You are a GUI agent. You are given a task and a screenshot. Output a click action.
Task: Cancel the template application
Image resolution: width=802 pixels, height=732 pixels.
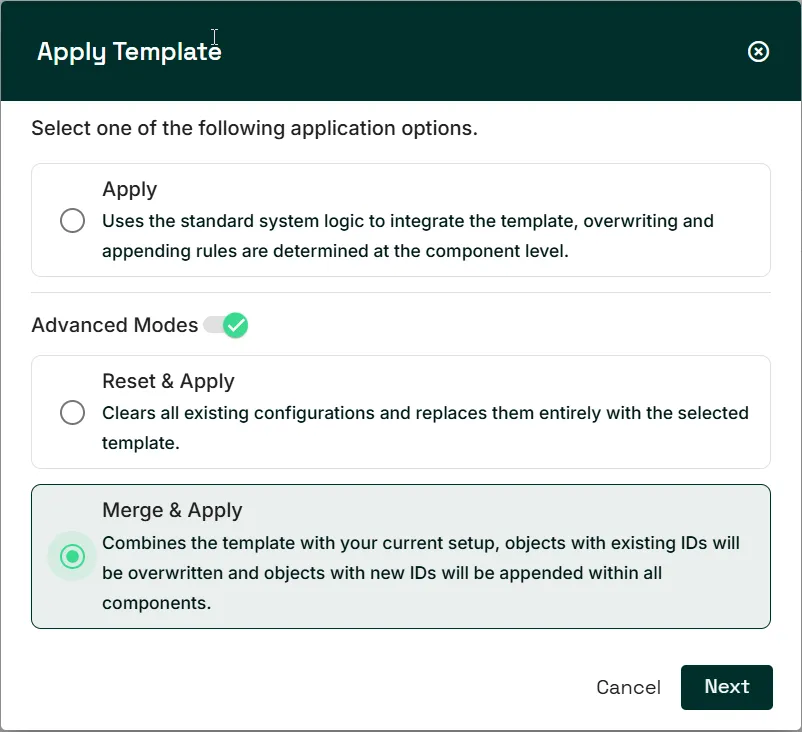(x=629, y=687)
